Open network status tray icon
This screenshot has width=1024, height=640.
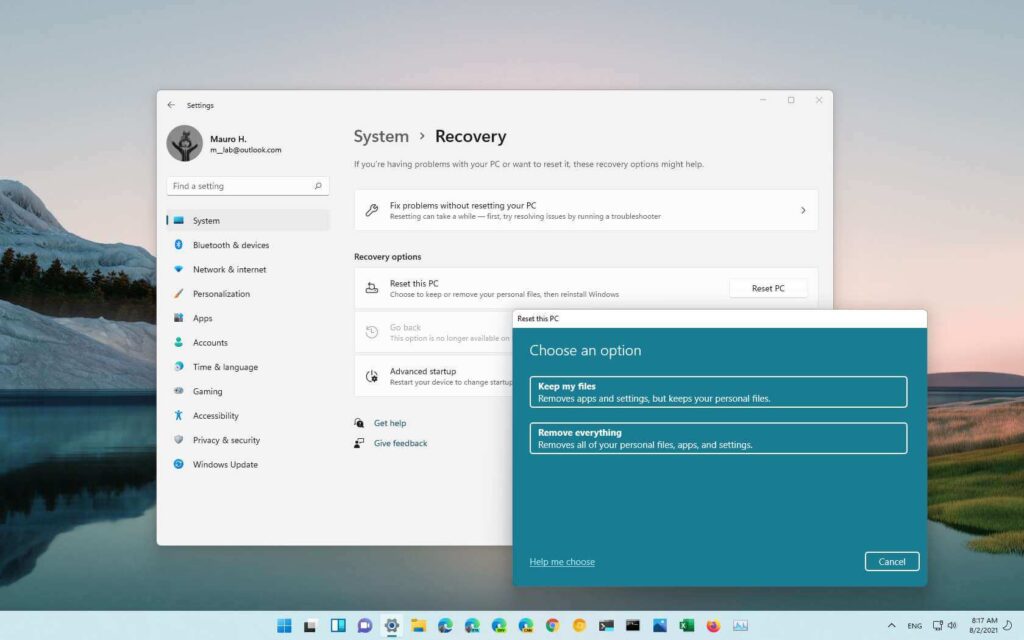[x=938, y=626]
